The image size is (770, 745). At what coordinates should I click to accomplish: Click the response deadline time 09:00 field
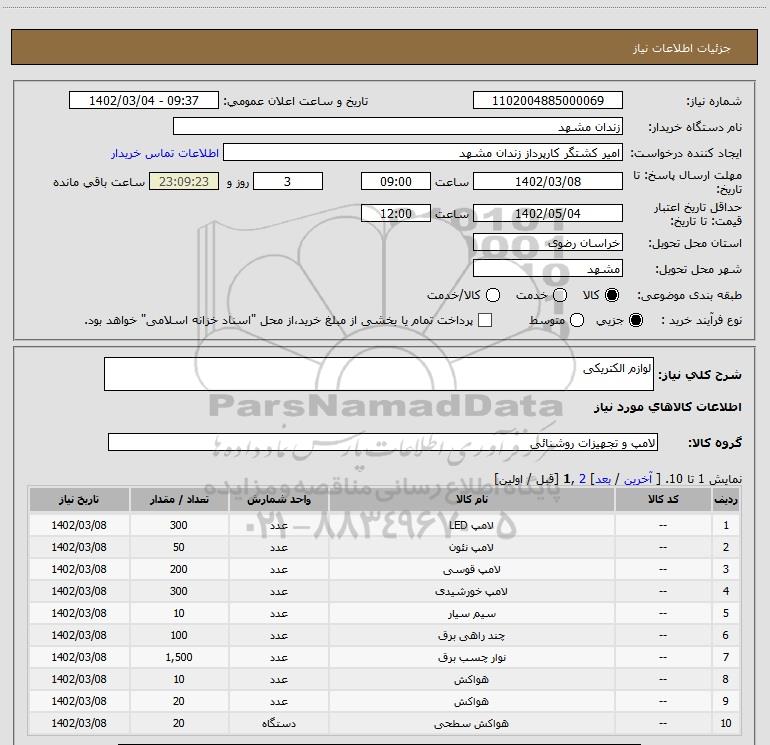tap(396, 181)
